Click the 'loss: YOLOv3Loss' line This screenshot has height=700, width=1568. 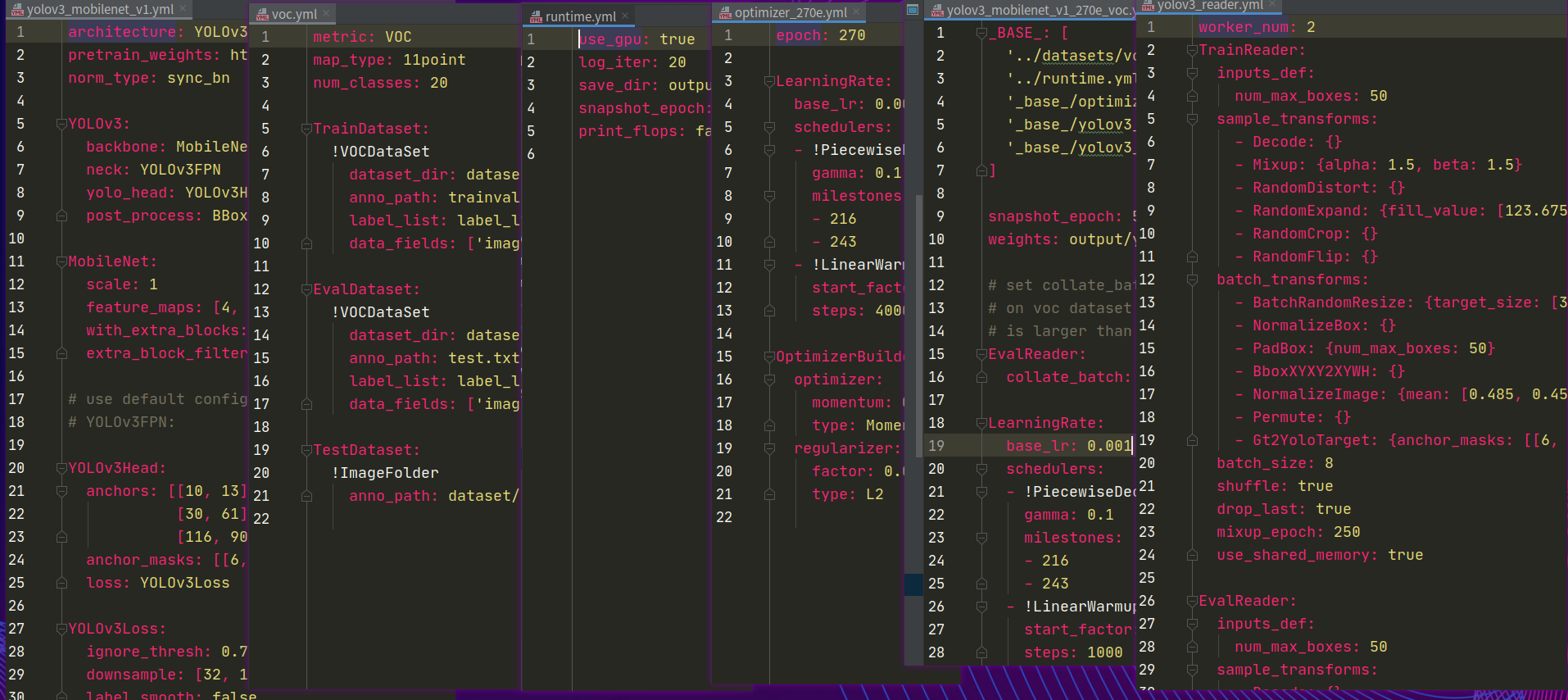pyautogui.click(x=158, y=583)
